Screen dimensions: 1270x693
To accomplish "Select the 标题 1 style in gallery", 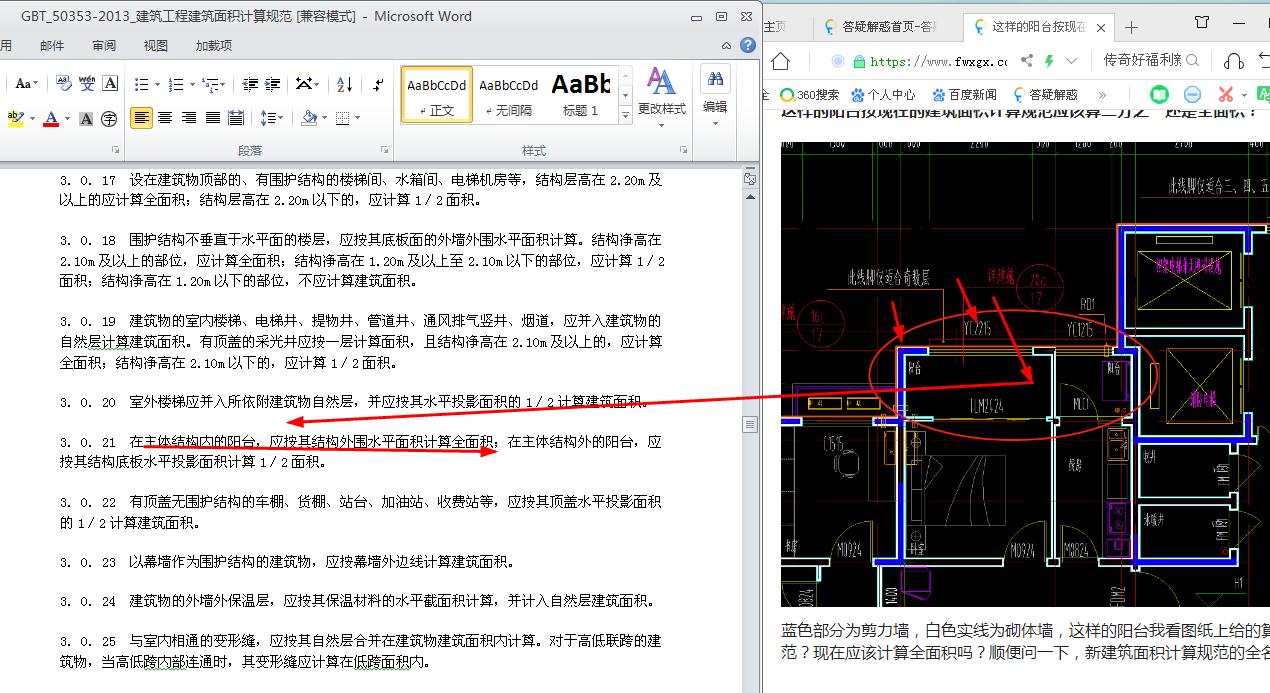I will pyautogui.click(x=581, y=95).
